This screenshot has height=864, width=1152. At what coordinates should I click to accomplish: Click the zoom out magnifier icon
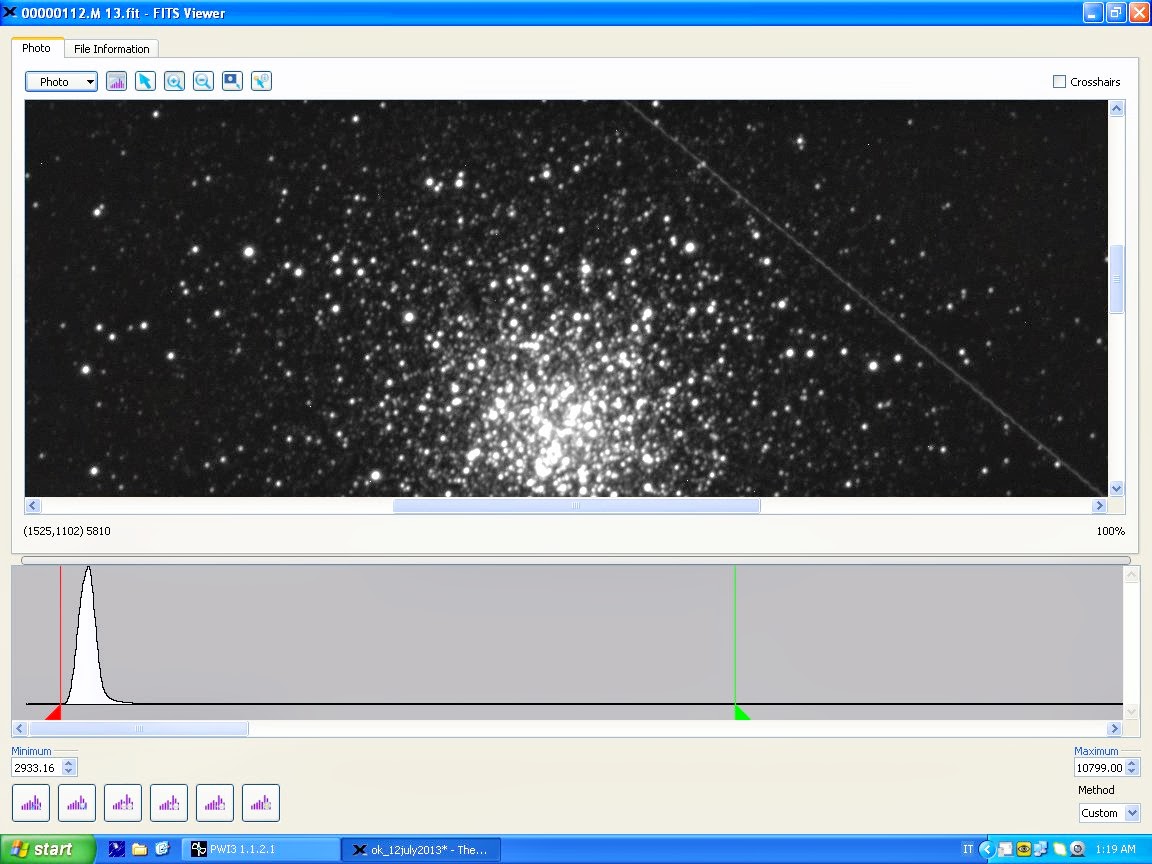(203, 81)
